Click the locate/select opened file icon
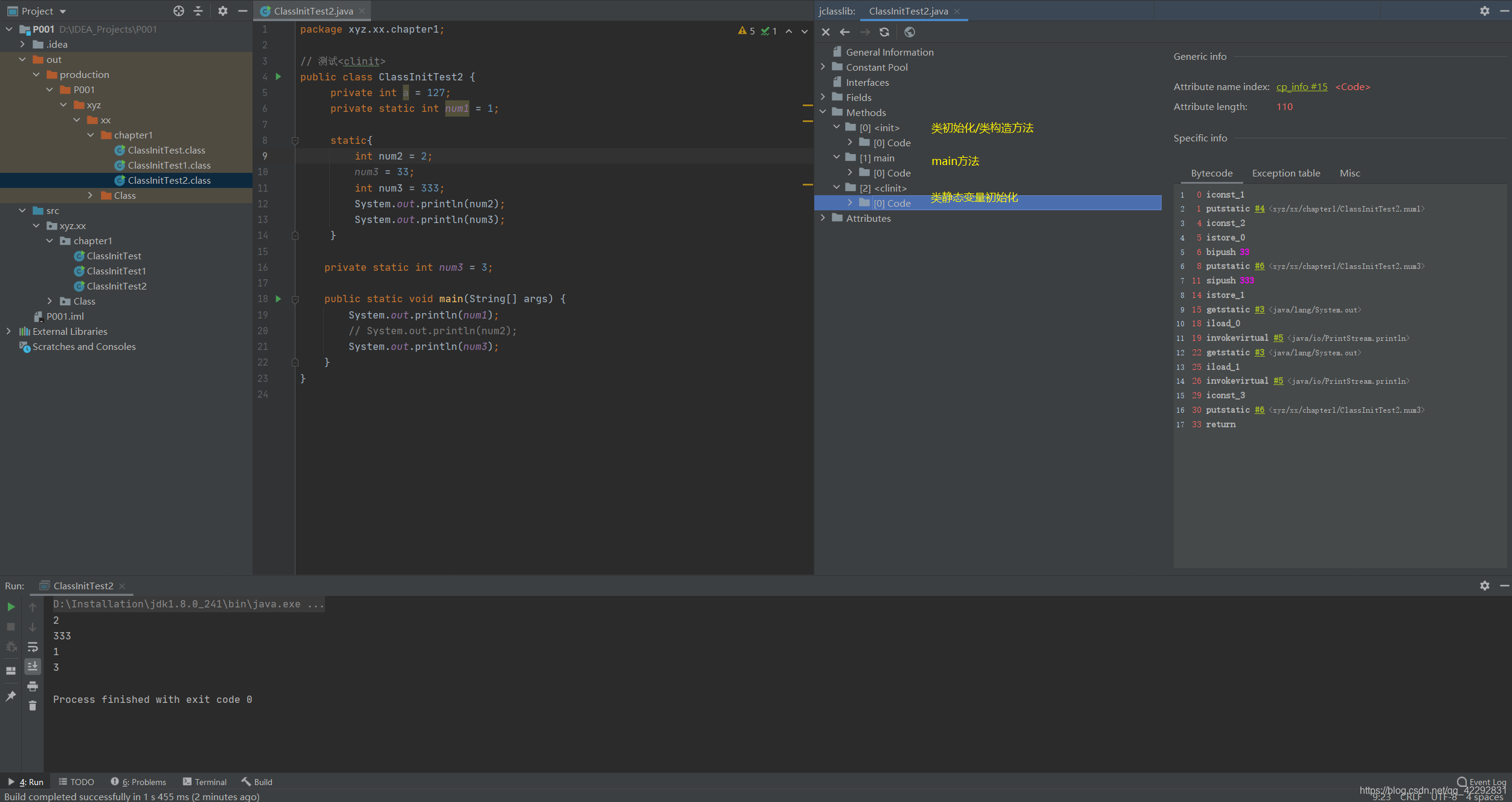Screen dimensions: 1512x802 click(178, 11)
